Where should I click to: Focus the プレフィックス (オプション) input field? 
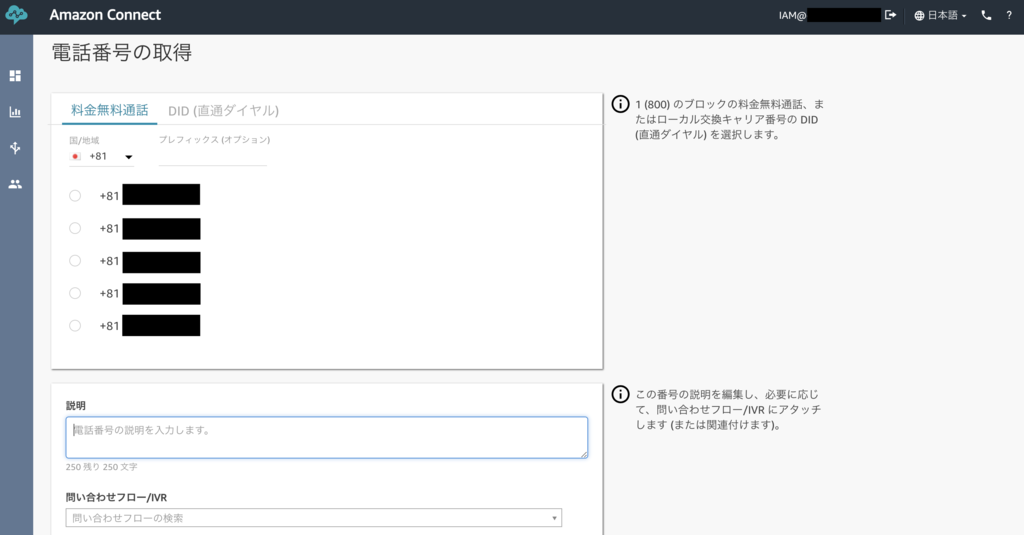[x=213, y=157]
